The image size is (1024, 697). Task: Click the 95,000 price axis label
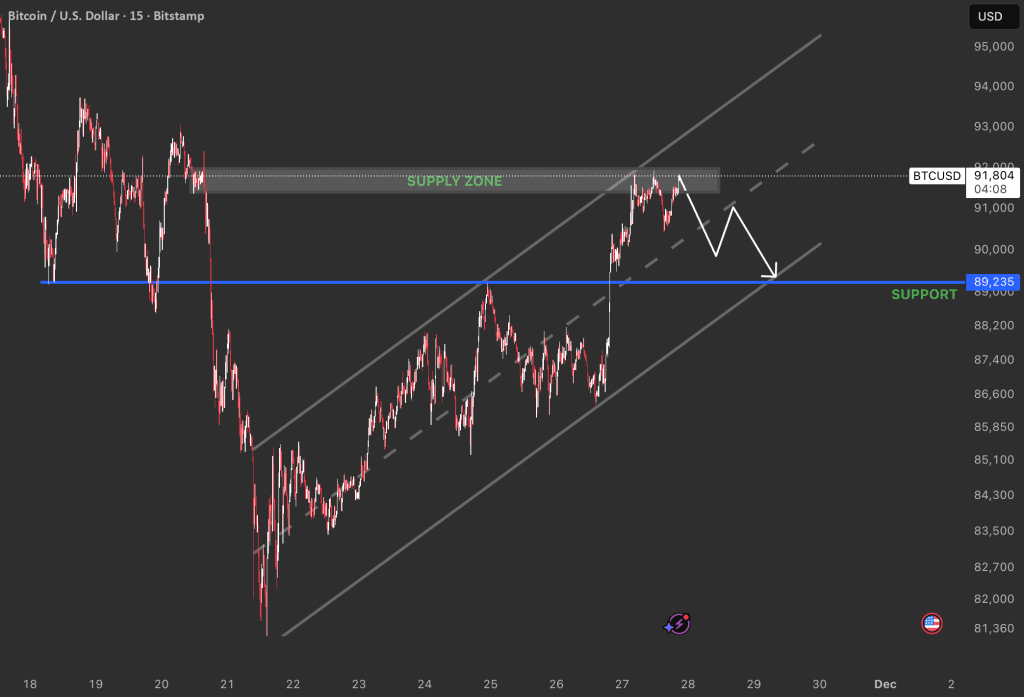tap(989, 46)
